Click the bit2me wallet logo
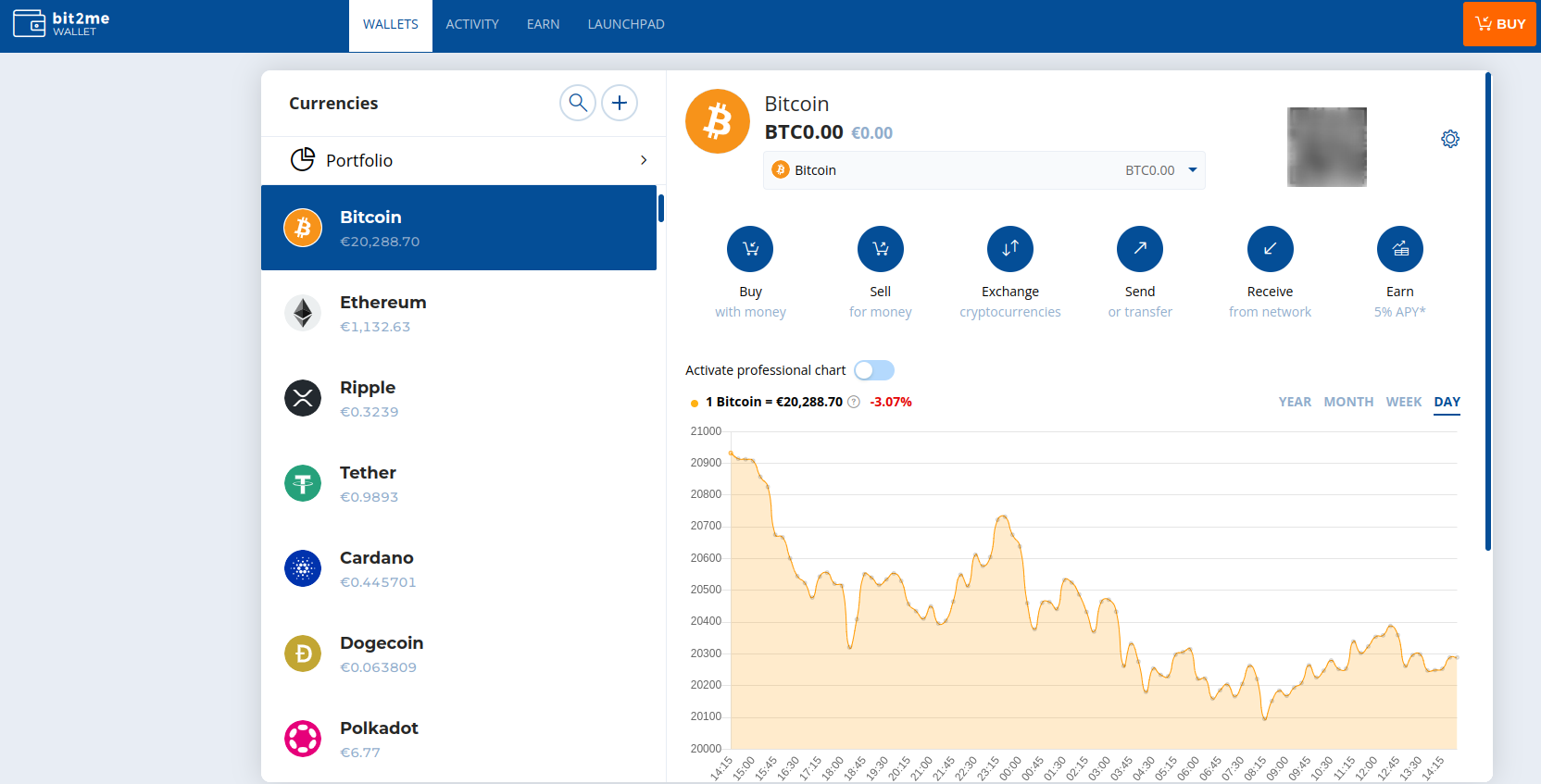The height and width of the screenshot is (784, 1541). [61, 23]
